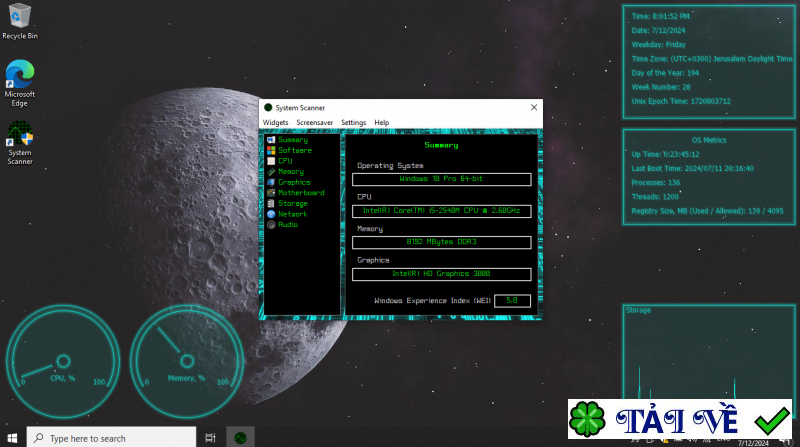Select the Storage icon in the sidebar

[x=271, y=203]
